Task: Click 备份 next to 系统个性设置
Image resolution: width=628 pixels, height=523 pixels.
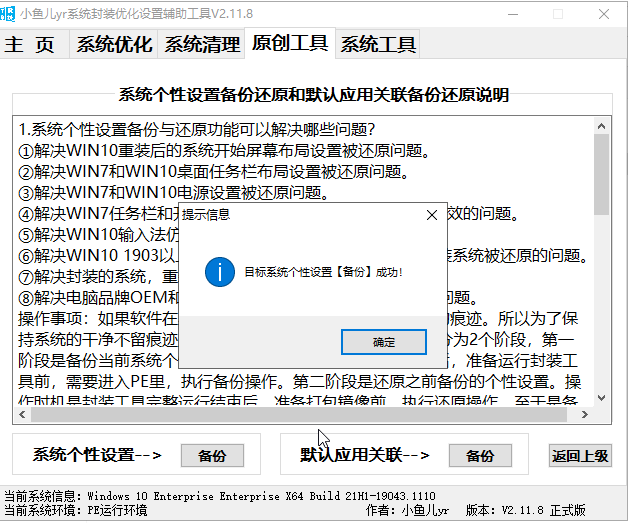Action: 212,456
